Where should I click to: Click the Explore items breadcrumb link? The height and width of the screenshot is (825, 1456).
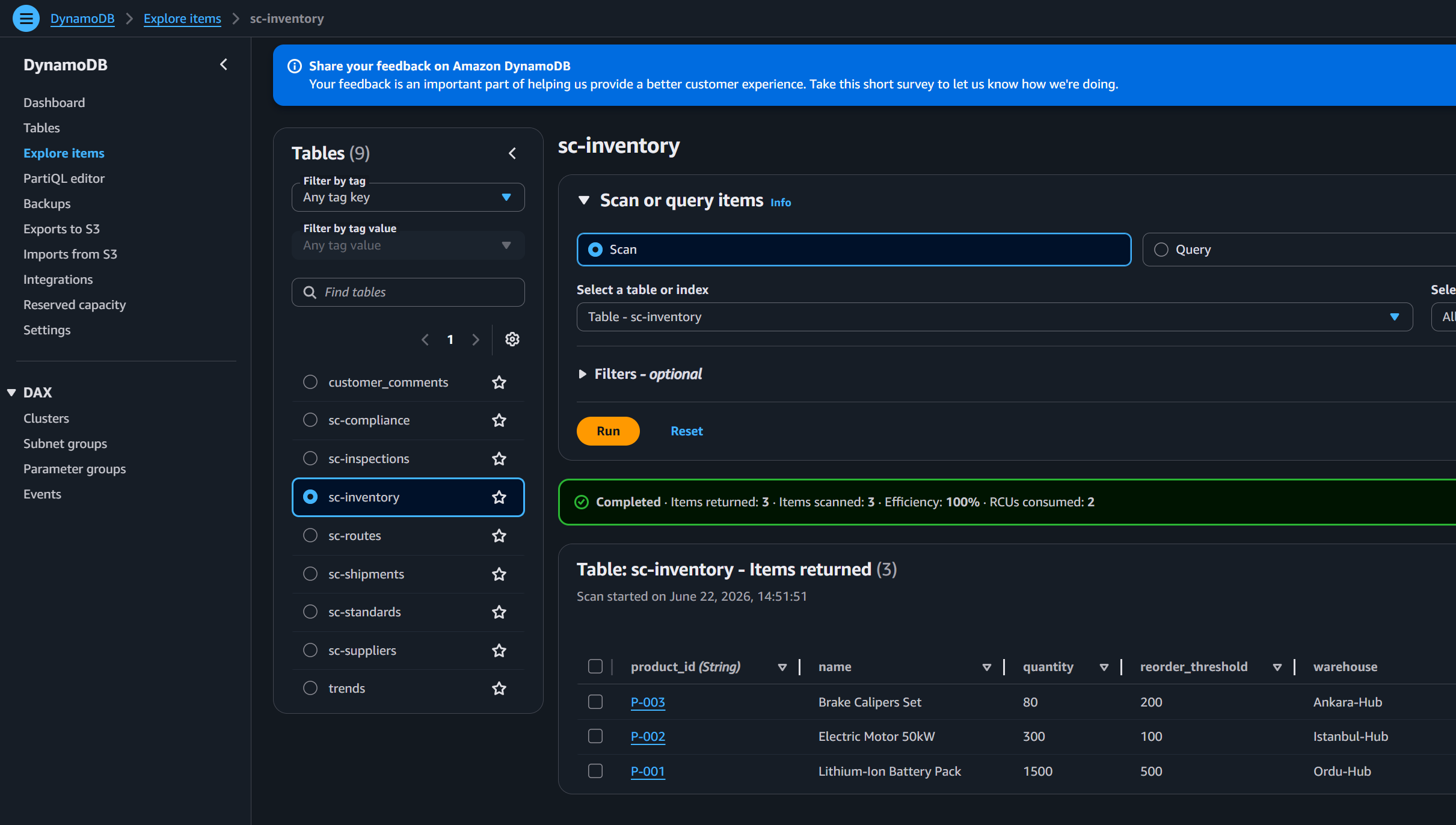click(182, 19)
